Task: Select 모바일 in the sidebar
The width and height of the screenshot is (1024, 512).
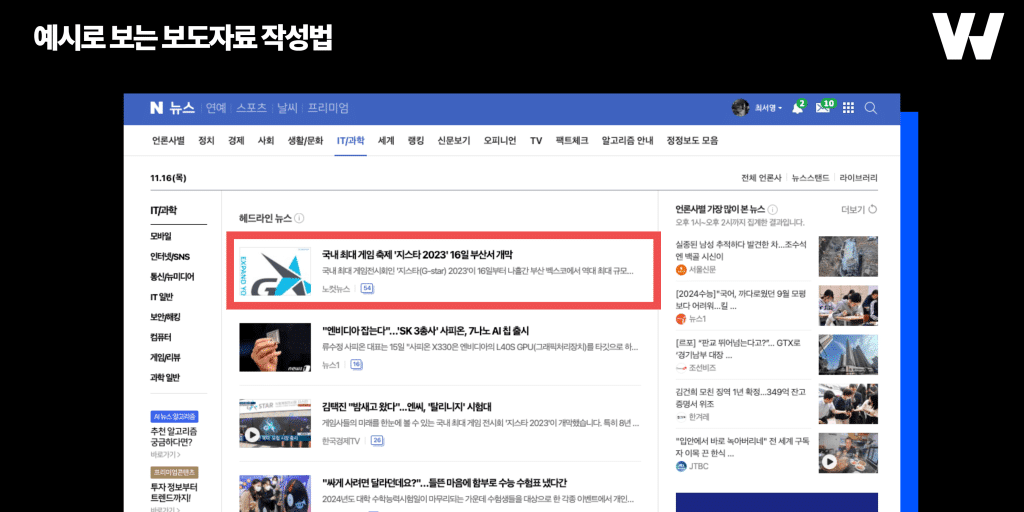Action: (x=161, y=236)
